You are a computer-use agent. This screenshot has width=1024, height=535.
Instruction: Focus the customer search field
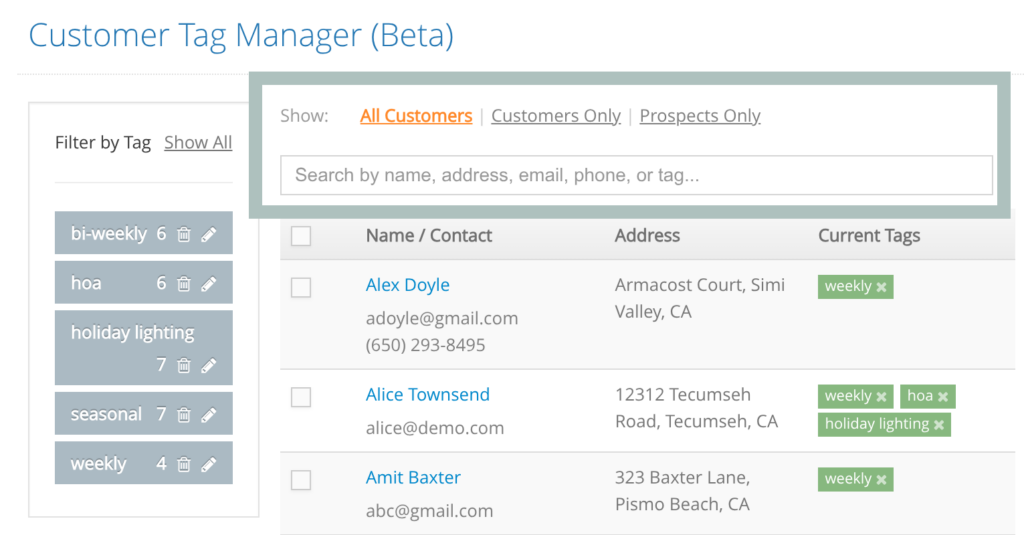coord(636,175)
